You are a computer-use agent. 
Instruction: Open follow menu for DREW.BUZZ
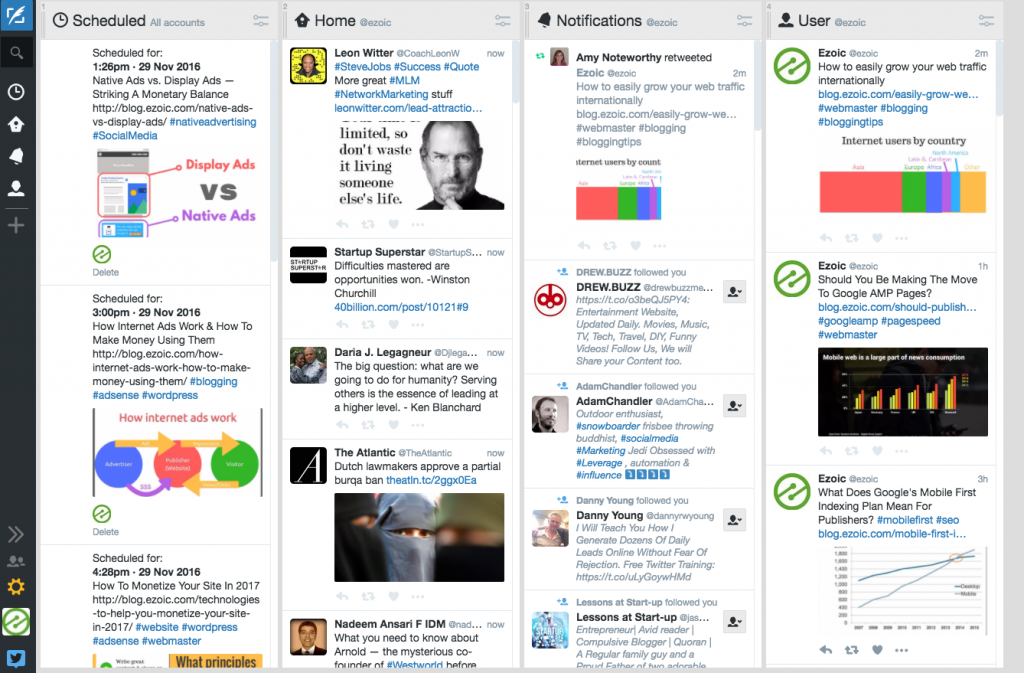click(735, 292)
